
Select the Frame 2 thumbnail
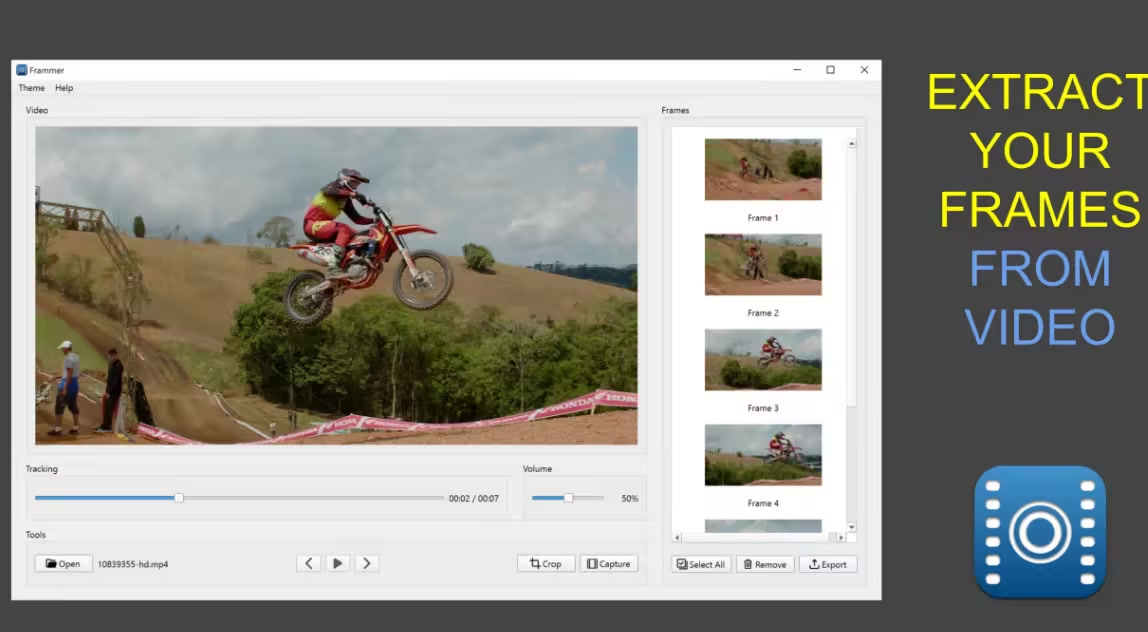coord(763,265)
